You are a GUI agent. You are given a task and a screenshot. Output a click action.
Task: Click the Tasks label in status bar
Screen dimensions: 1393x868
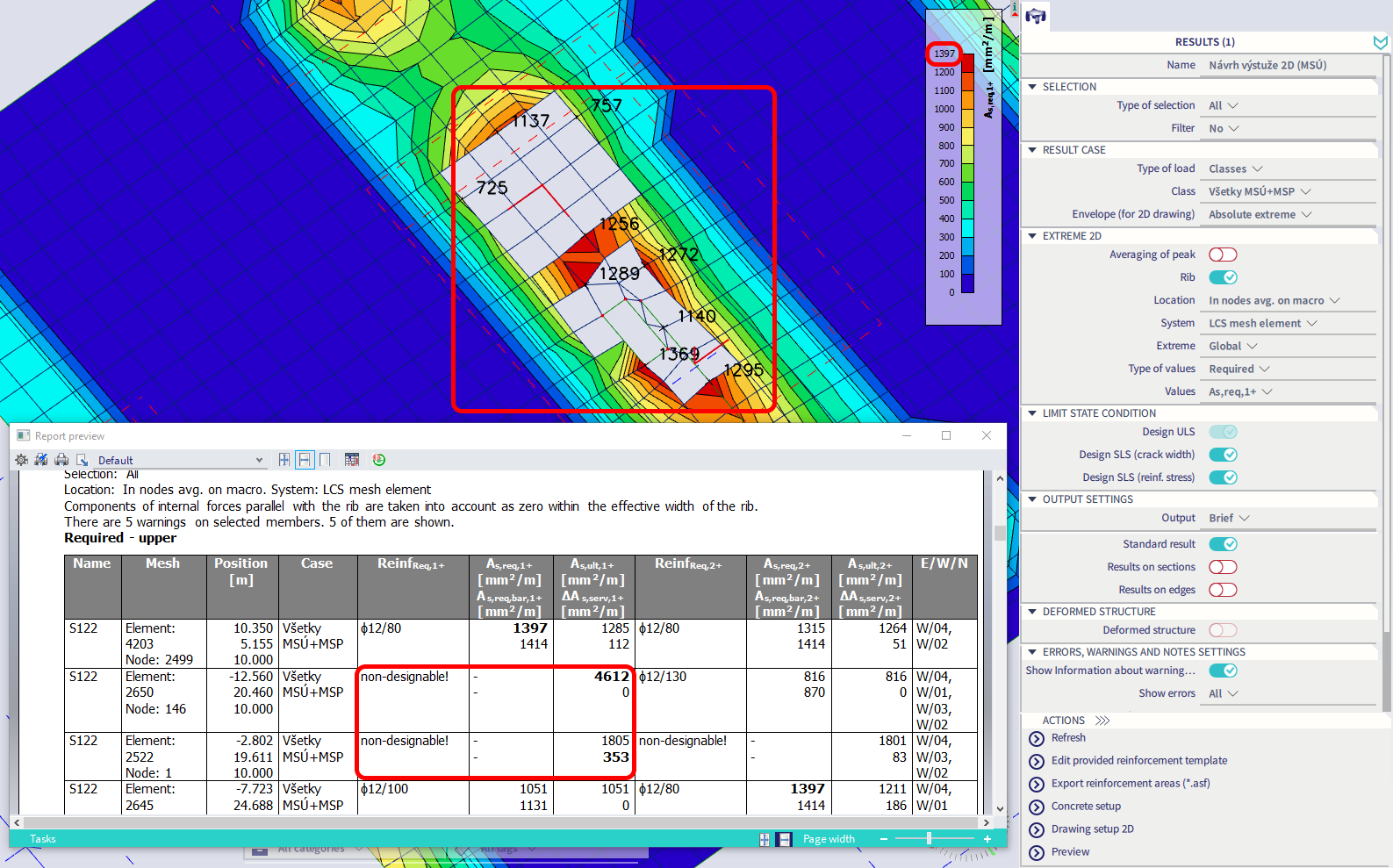coord(43,839)
